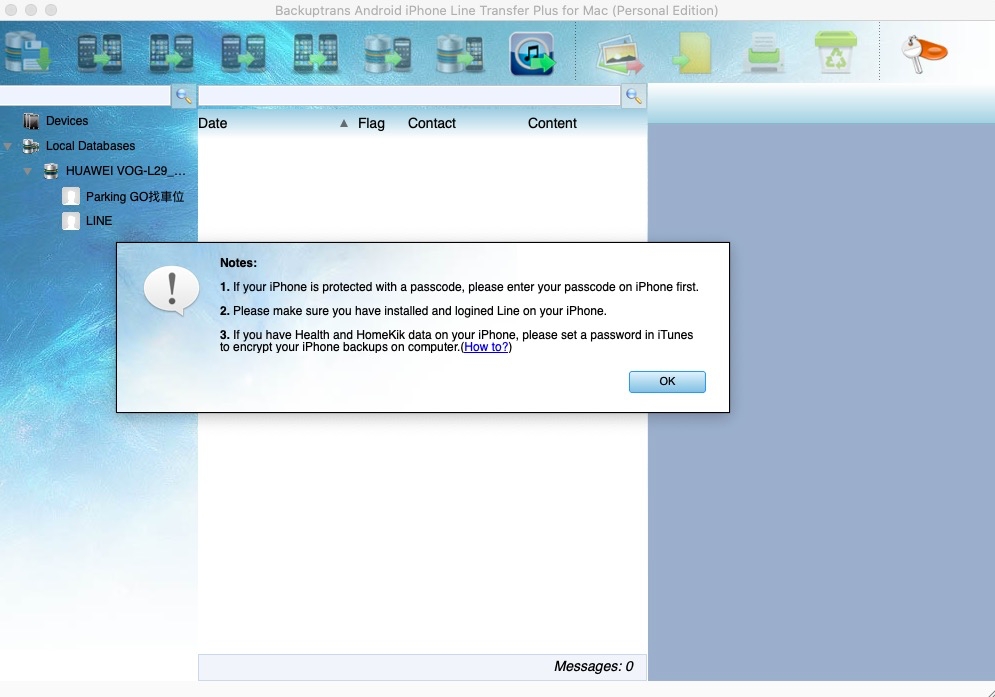Click the Notes: heading in dialog

238,263
